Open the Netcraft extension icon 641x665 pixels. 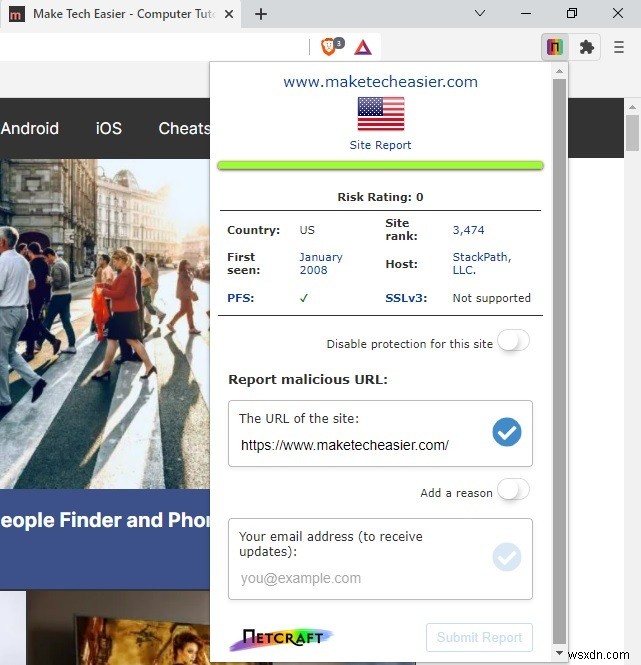[x=554, y=47]
